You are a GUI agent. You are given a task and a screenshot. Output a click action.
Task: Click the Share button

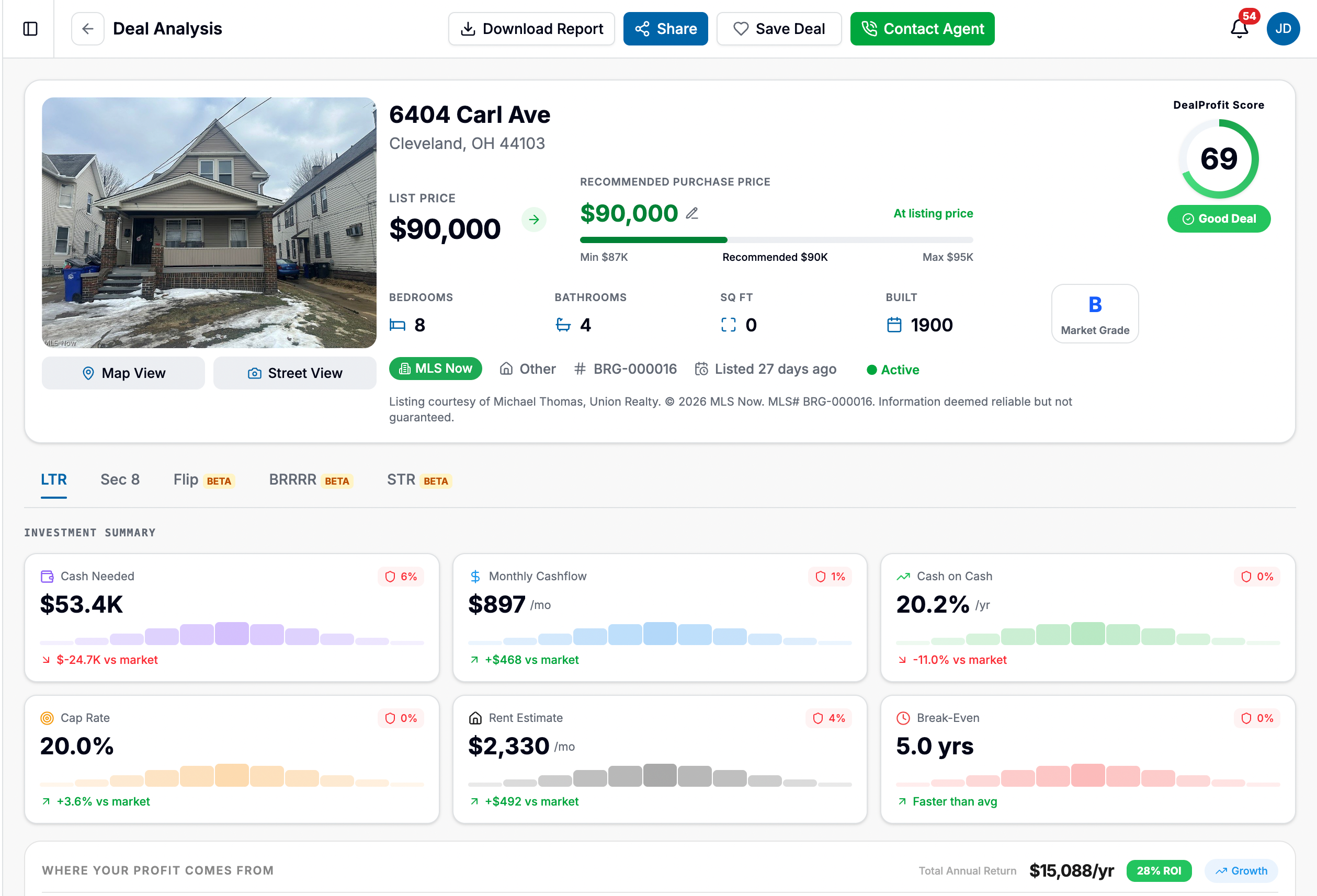click(665, 29)
